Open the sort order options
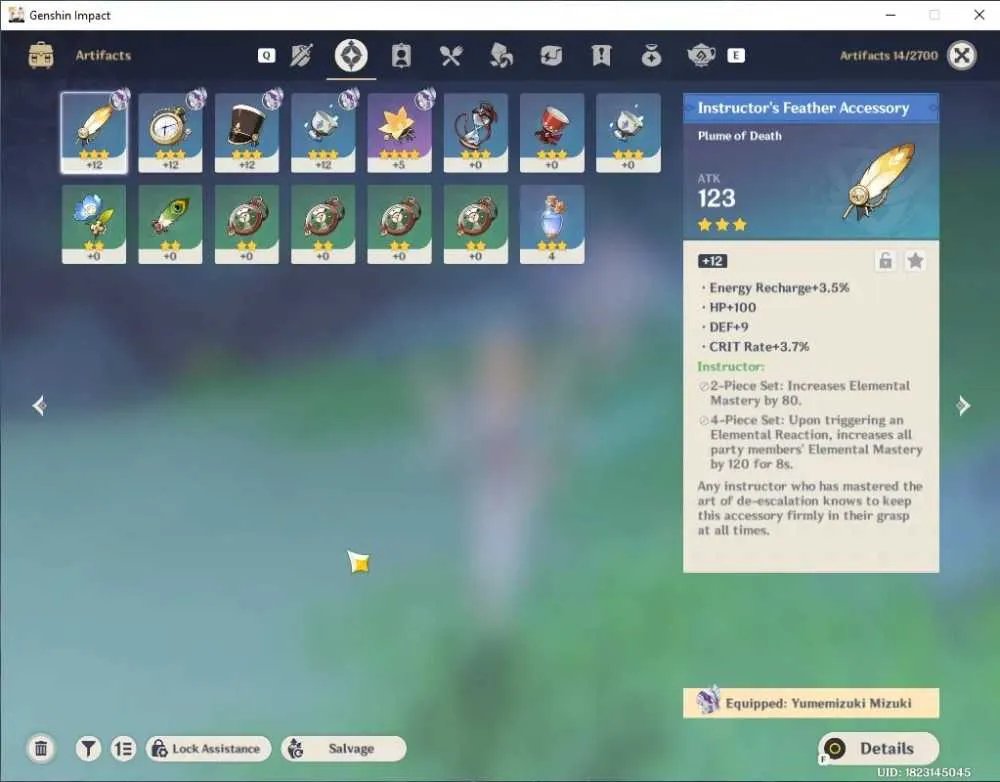The image size is (1000, 782). (123, 748)
